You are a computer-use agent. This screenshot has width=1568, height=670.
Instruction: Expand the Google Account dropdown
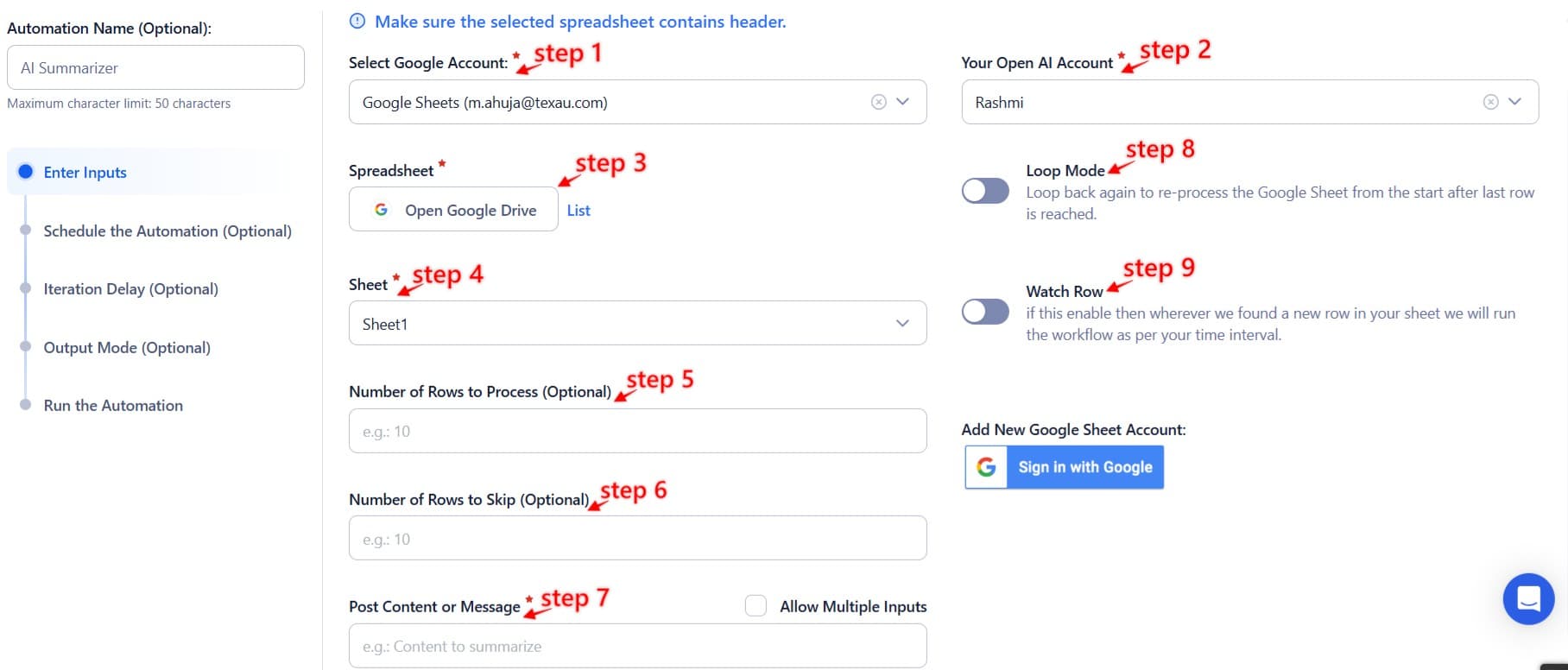[x=903, y=102]
